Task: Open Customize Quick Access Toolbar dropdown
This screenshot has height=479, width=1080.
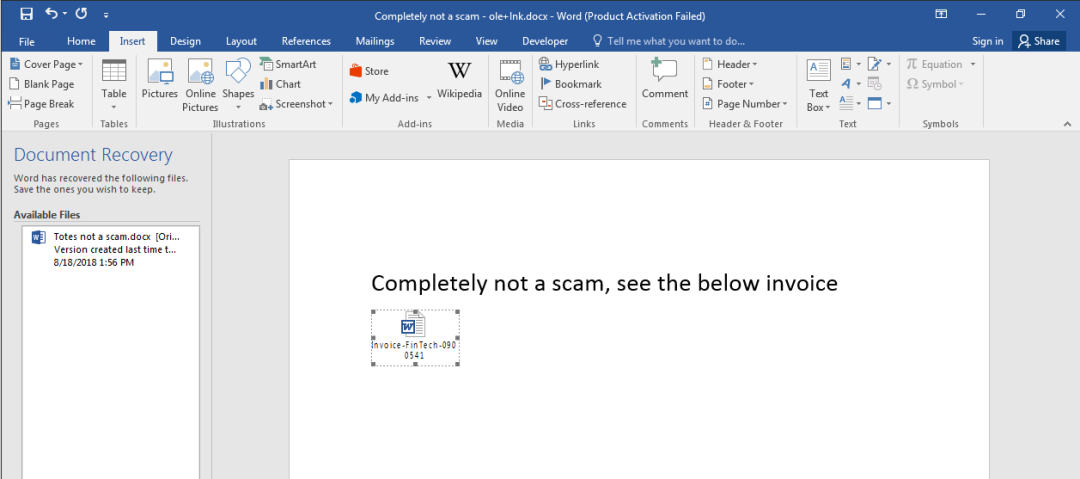Action: tap(105, 14)
